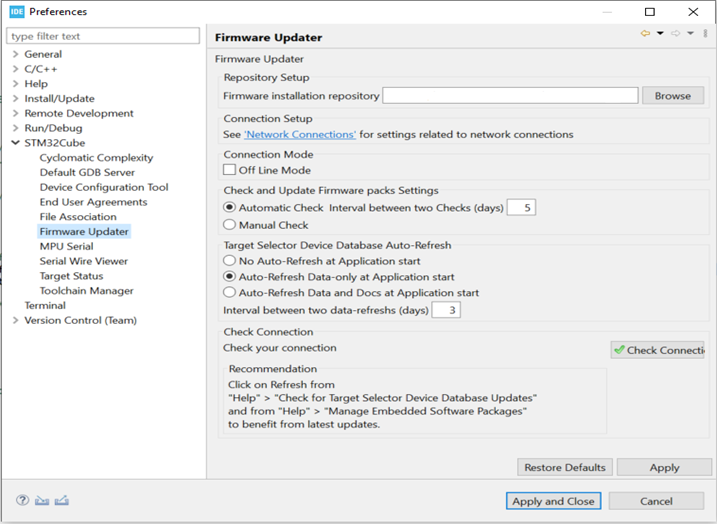Image resolution: width=717 pixels, height=524 pixels.
Task: Select Serial Wire Viewer in the tree
Action: pyautogui.click(x=83, y=261)
